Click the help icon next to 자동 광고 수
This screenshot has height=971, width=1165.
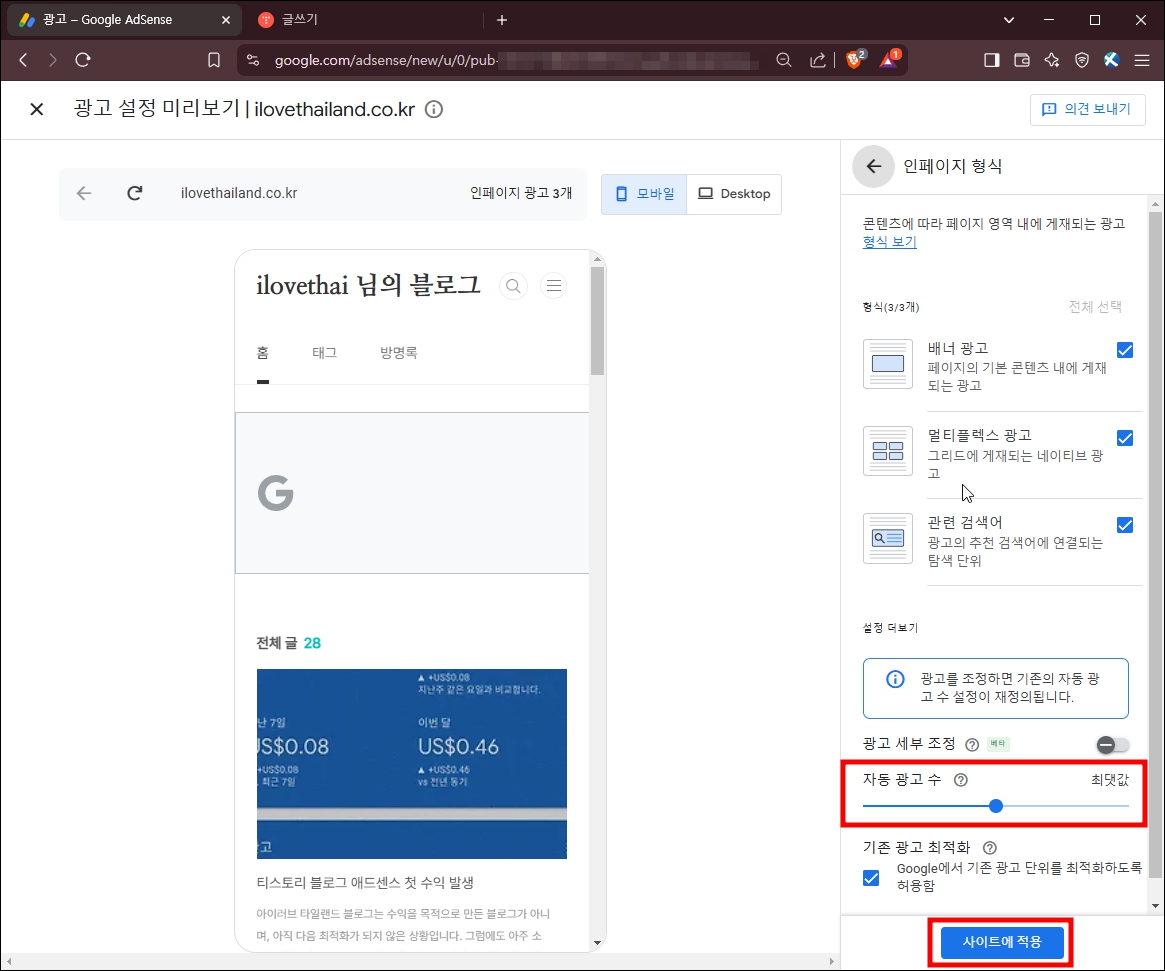tap(961, 780)
